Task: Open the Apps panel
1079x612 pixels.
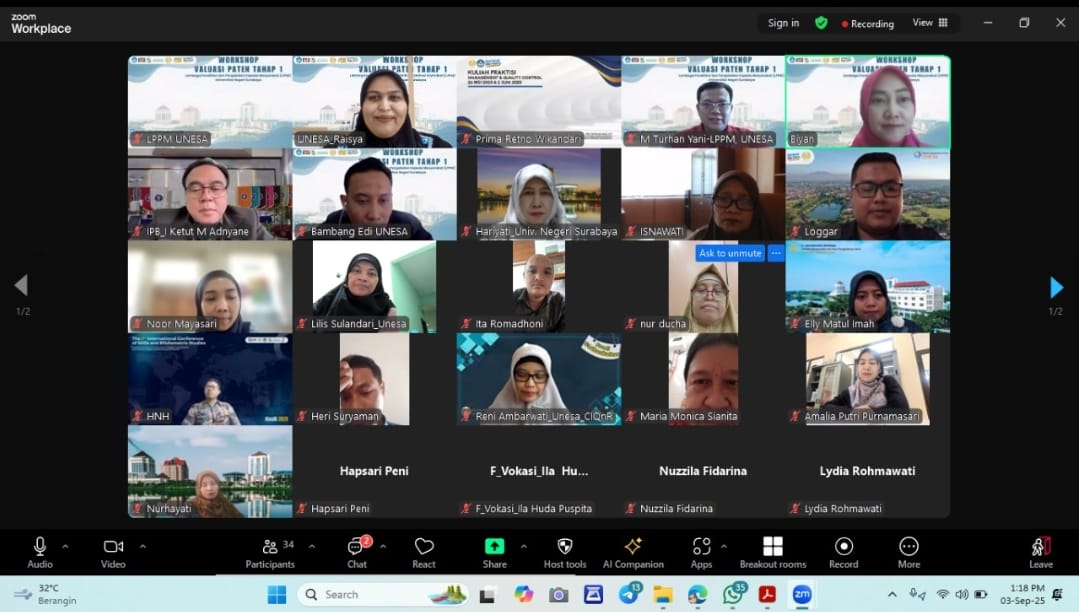Action: coord(701,551)
